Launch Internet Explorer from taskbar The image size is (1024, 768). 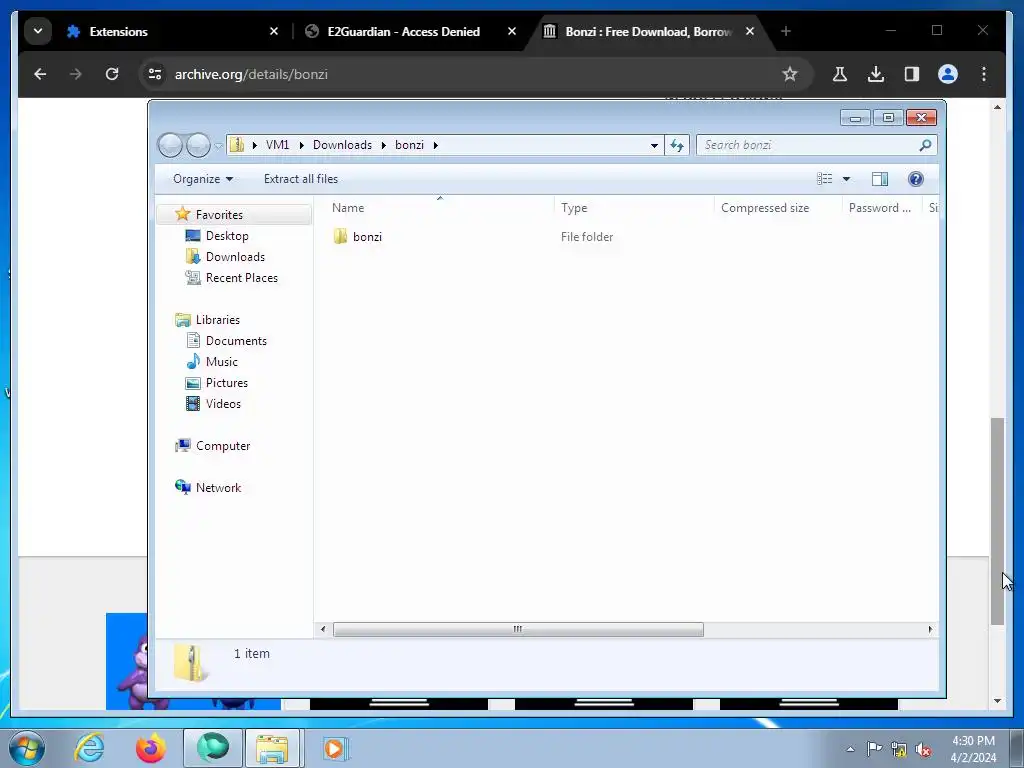(x=89, y=748)
